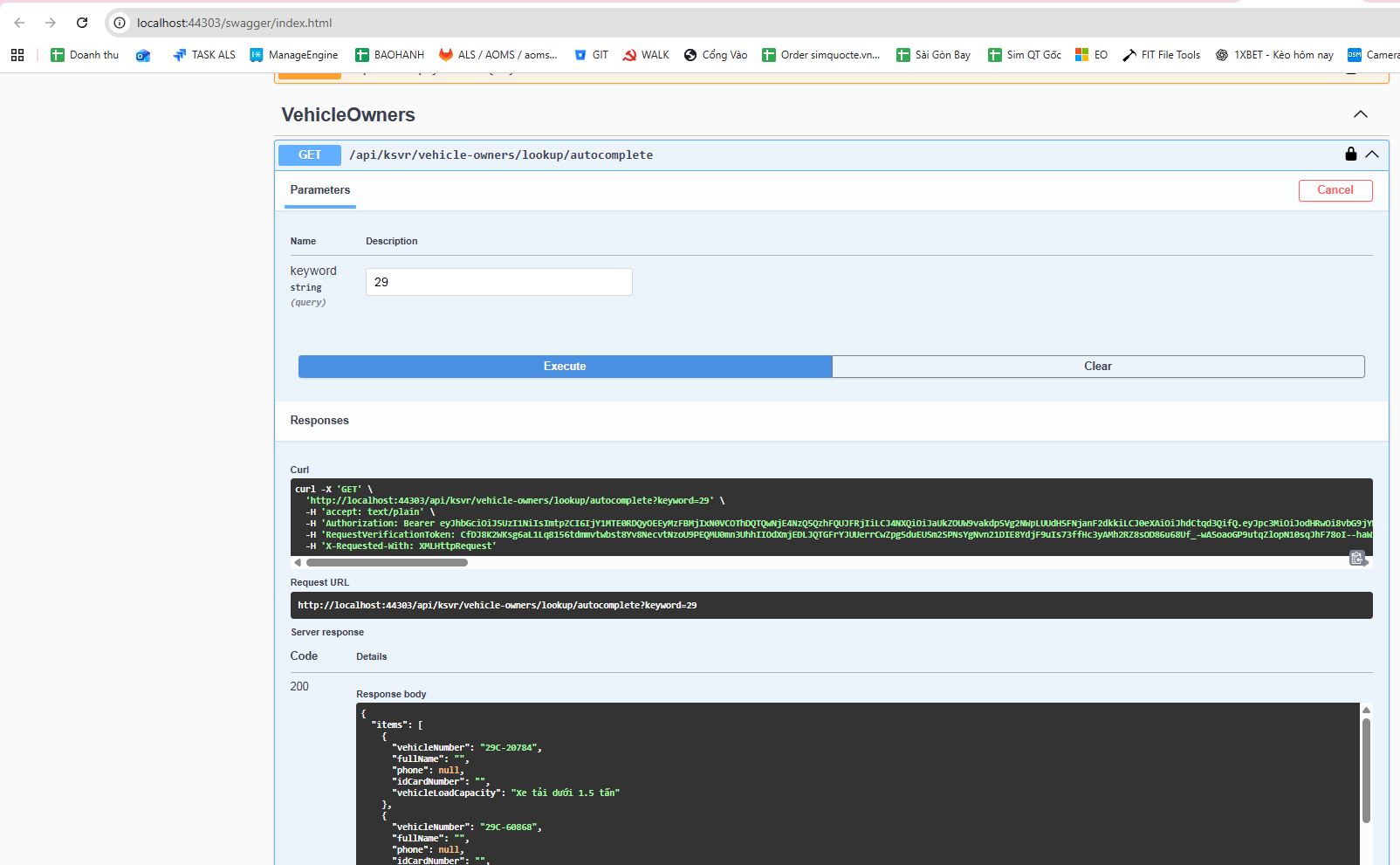Select the Parameters tab

tap(320, 190)
